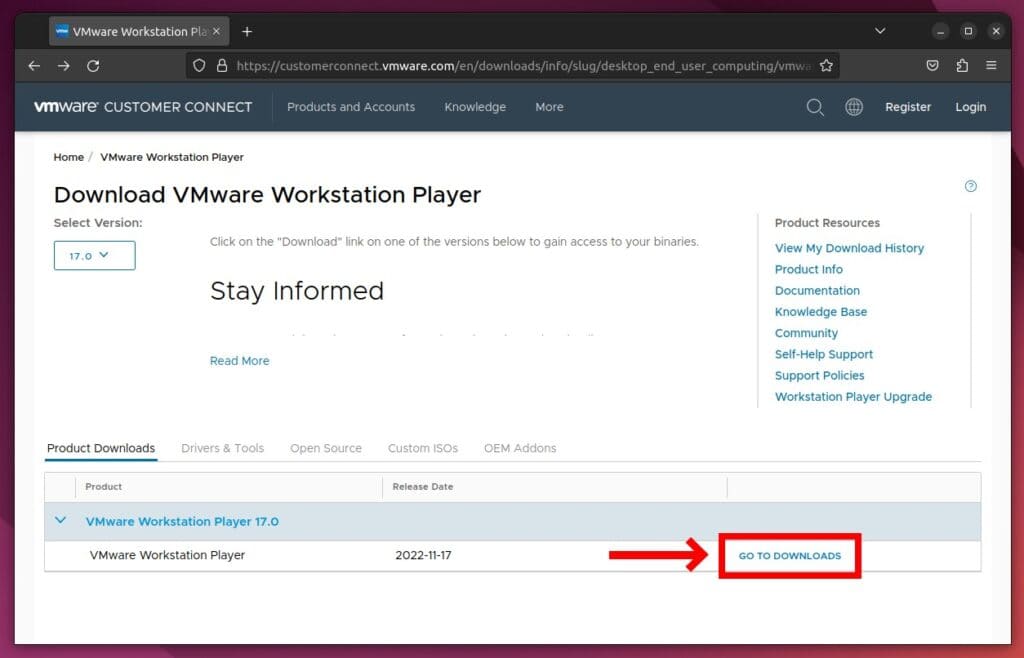Open Firefox's shield tracking protection icon
The width and height of the screenshot is (1024, 658).
[x=199, y=64]
